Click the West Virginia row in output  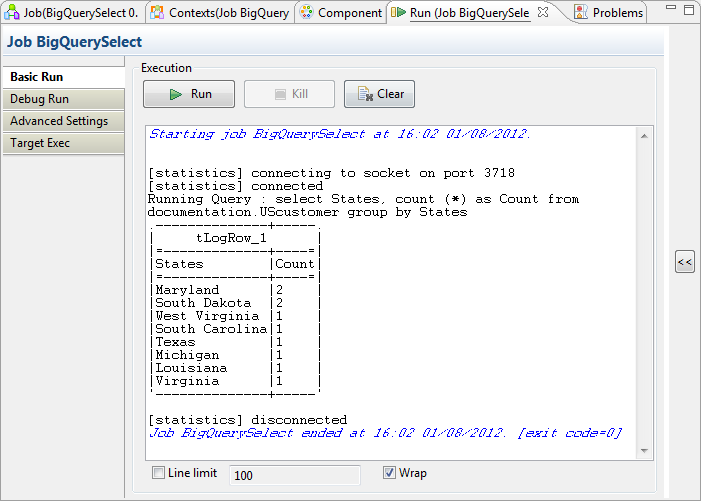pyautogui.click(x=235, y=316)
